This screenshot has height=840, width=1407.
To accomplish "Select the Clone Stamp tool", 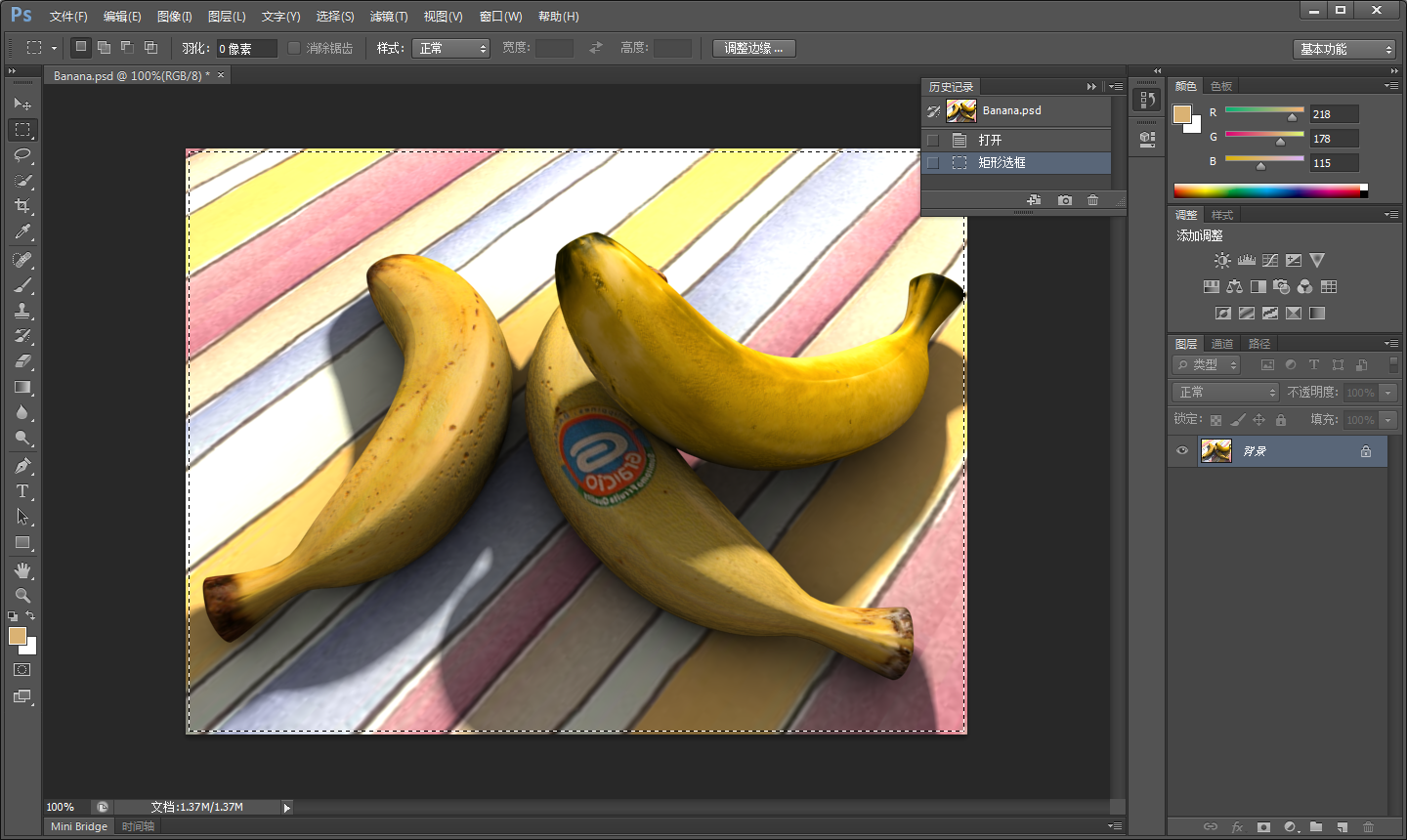I will click(22, 311).
